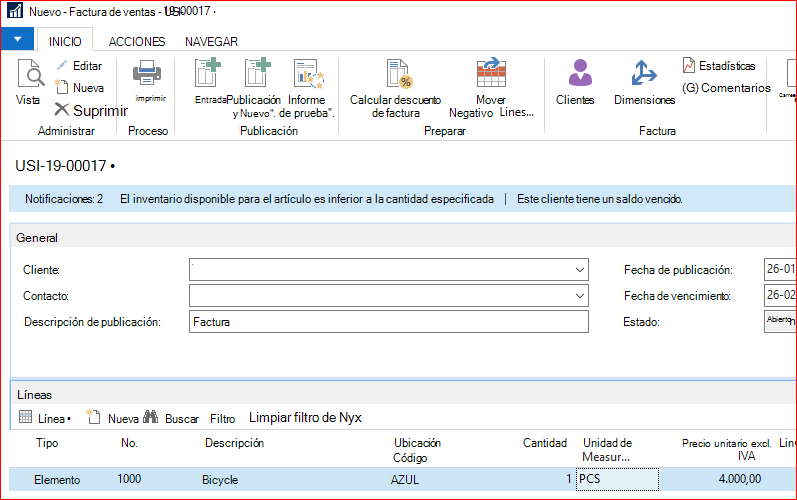This screenshot has height=500, width=797.
Task: Switch to the NAVEGAR tab
Action: tap(211, 41)
